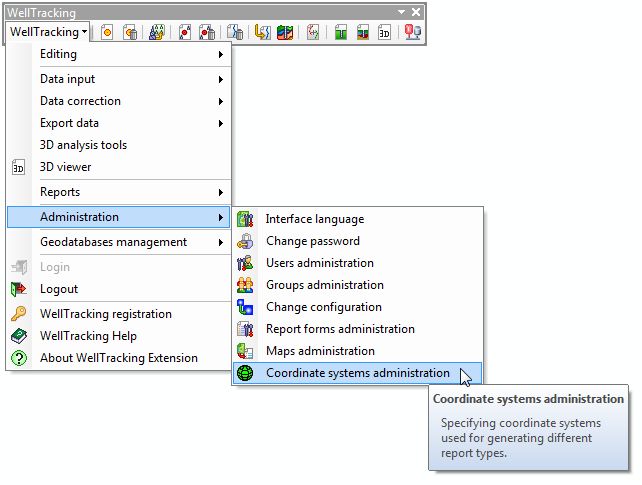
Task: Click the faded page with arrows toolbar icon
Action: click(x=313, y=32)
